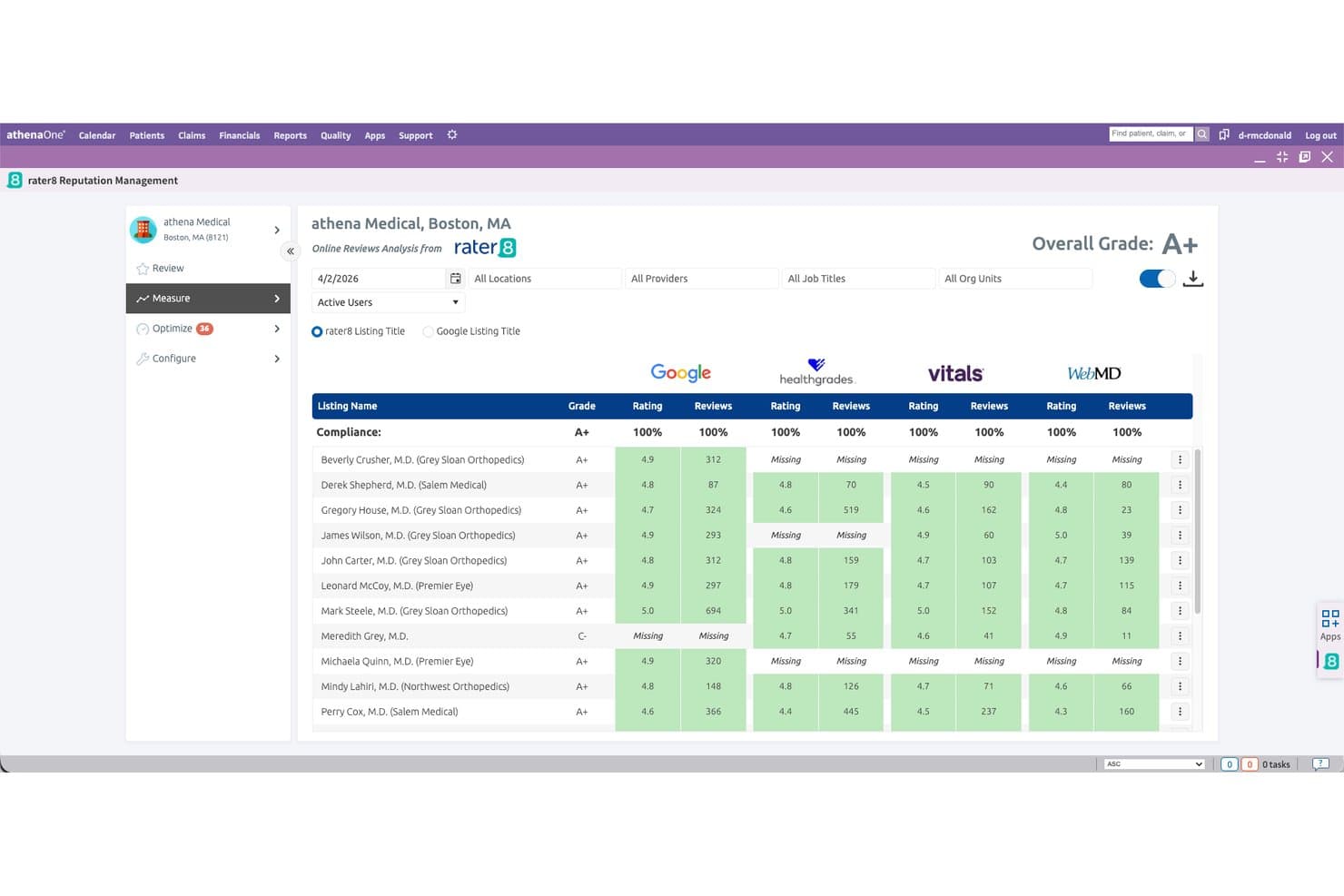Open the All Org Units filter
This screenshot has width=1344, height=896.
coord(1015,279)
